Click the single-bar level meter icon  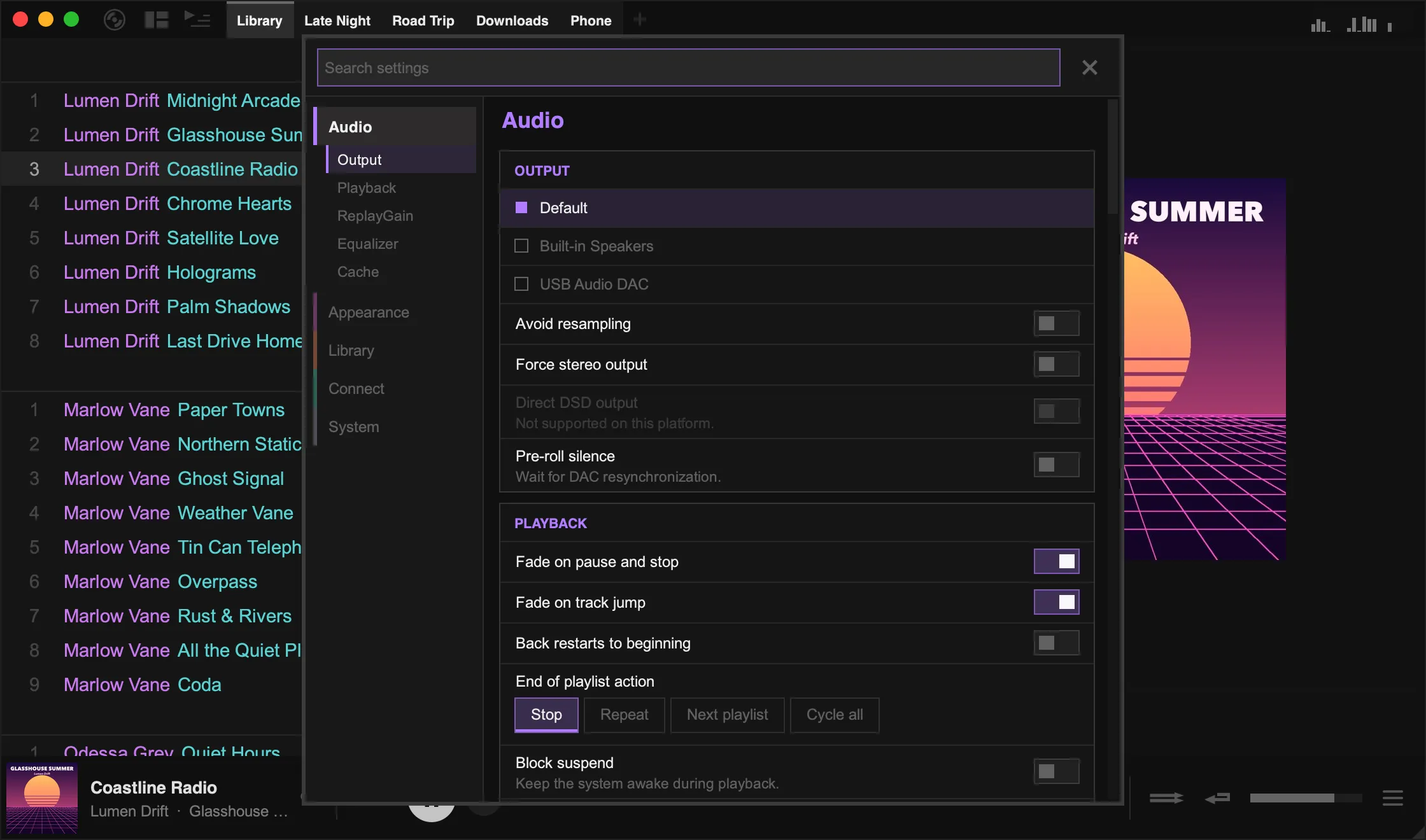pyautogui.click(x=1390, y=27)
